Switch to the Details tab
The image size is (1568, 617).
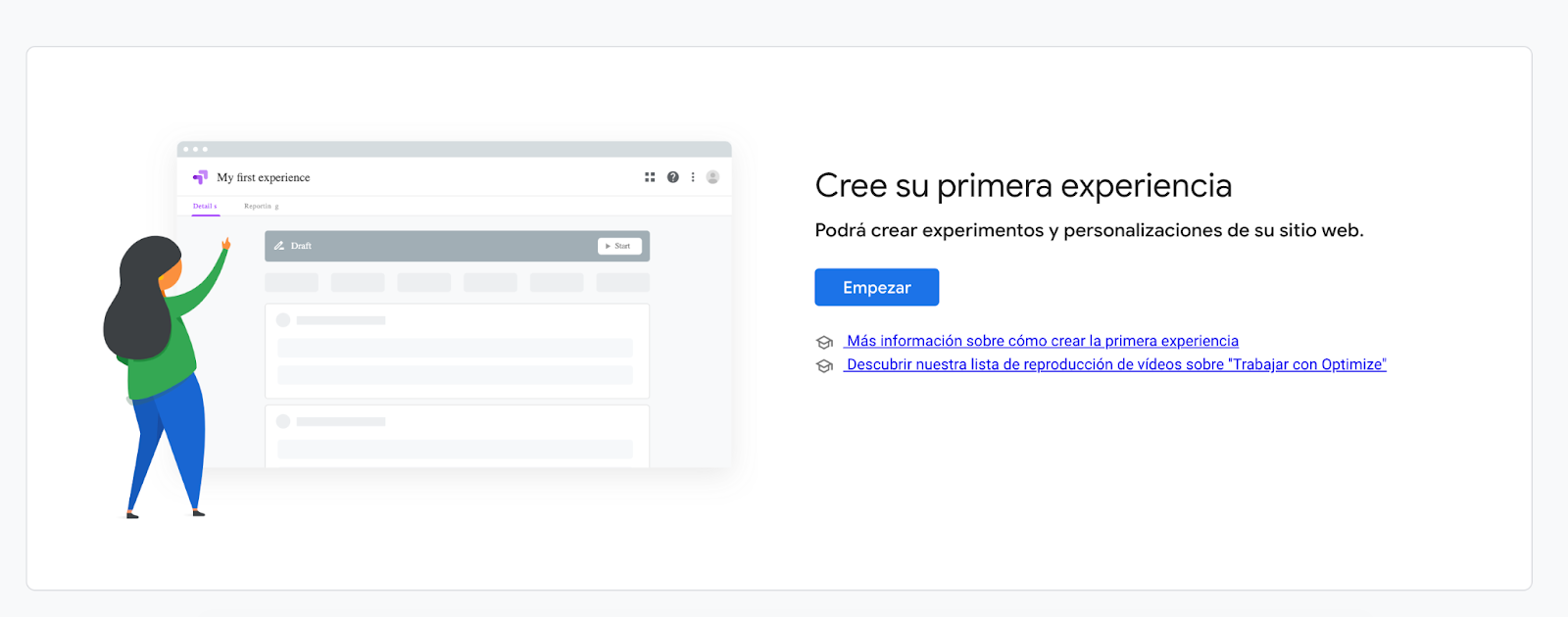point(205,207)
